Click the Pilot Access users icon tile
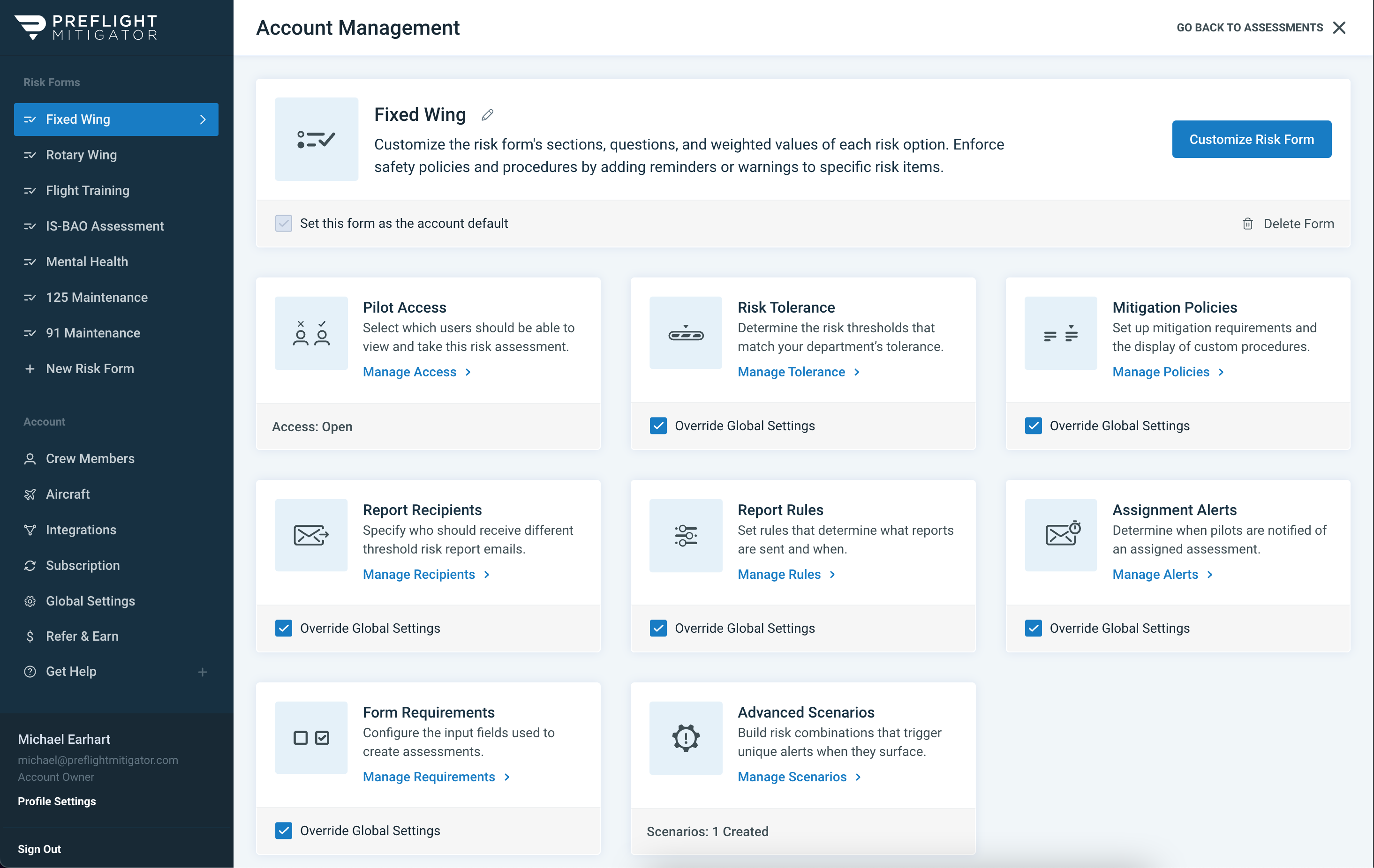This screenshot has width=1374, height=868. pos(311,333)
